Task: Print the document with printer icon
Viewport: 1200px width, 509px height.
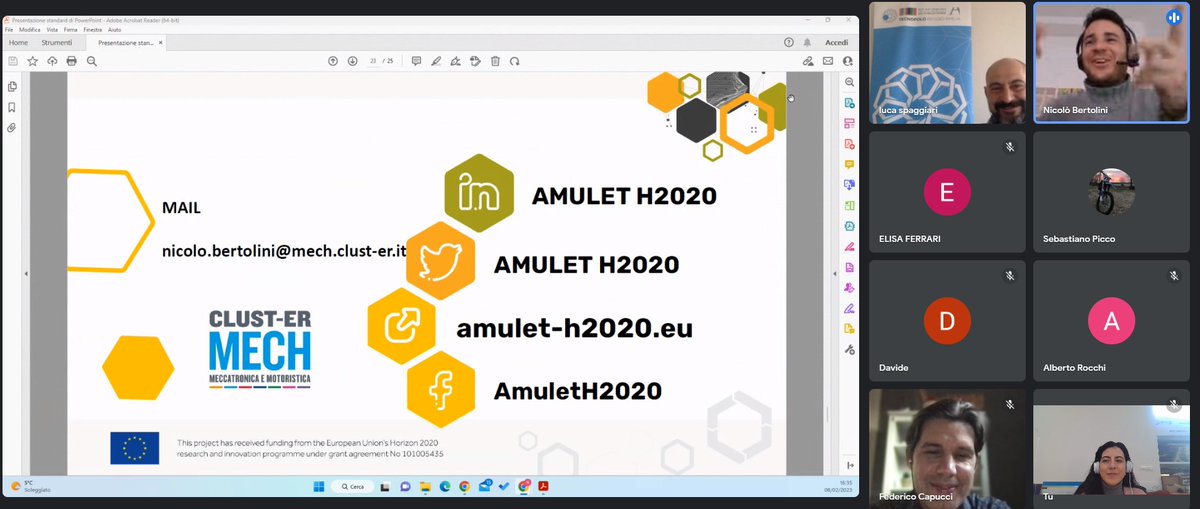Action: pyautogui.click(x=71, y=61)
